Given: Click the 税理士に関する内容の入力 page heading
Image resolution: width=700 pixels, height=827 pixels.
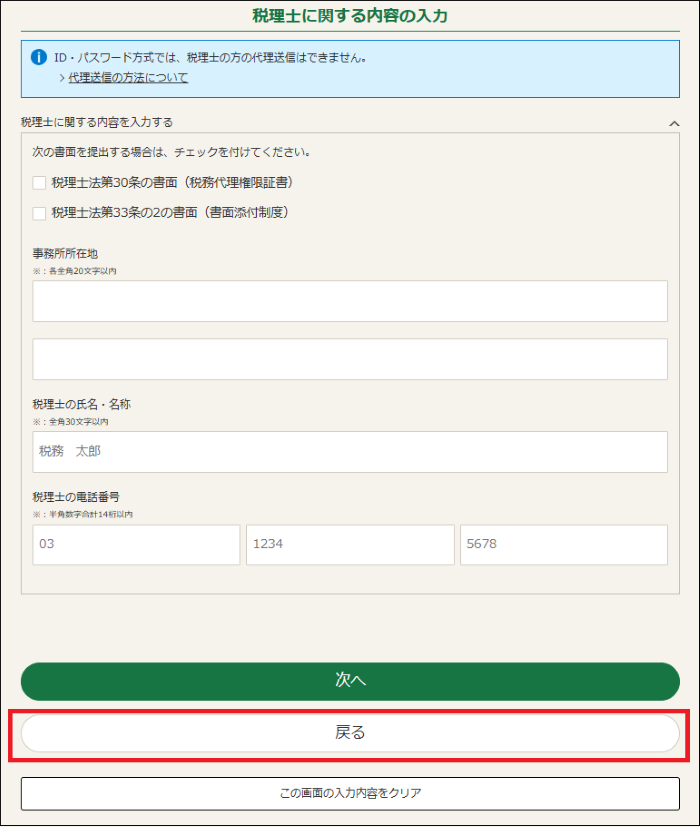Looking at the screenshot, I should click(x=350, y=15).
